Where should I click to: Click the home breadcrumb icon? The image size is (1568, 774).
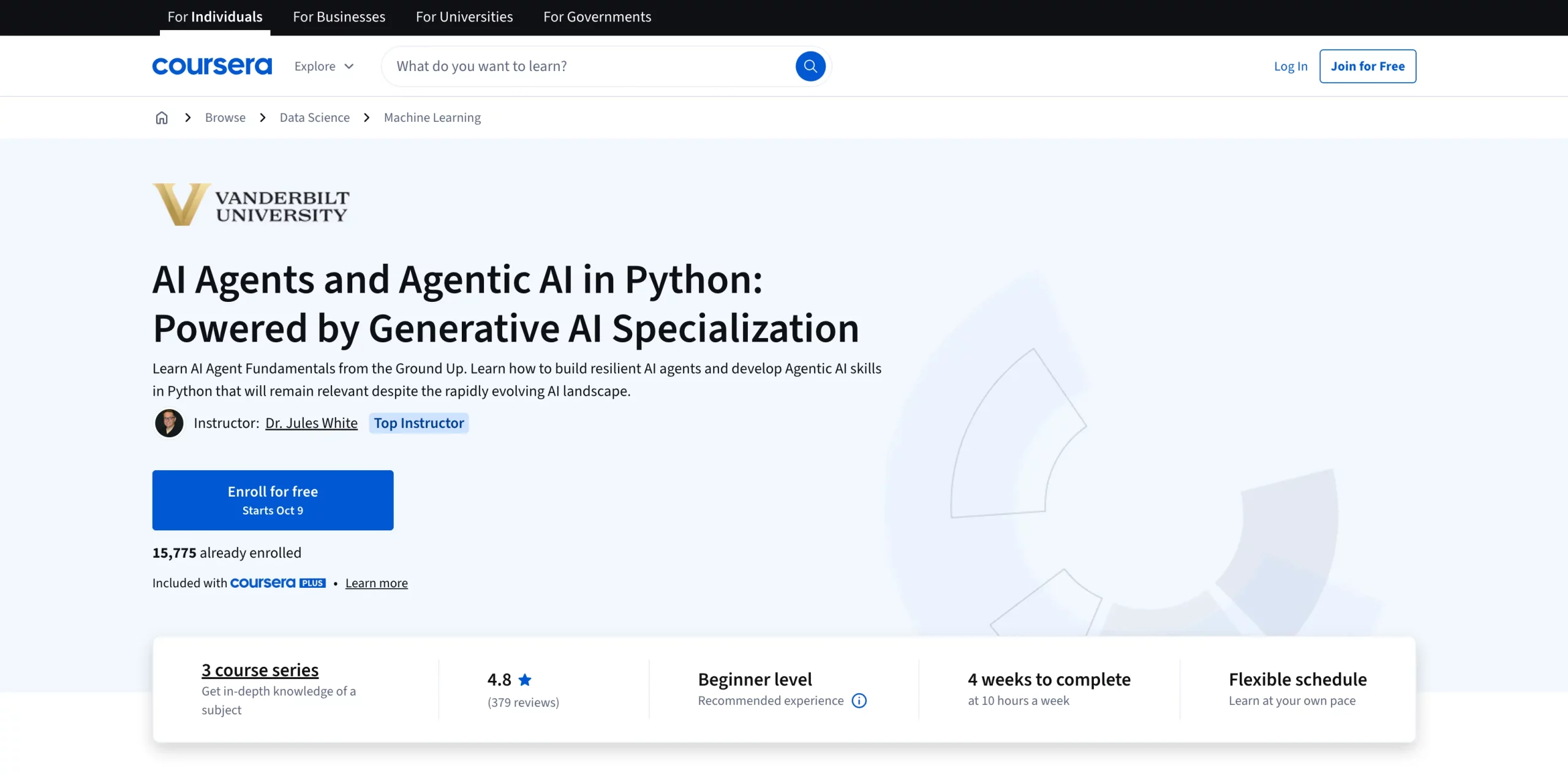pyautogui.click(x=162, y=118)
